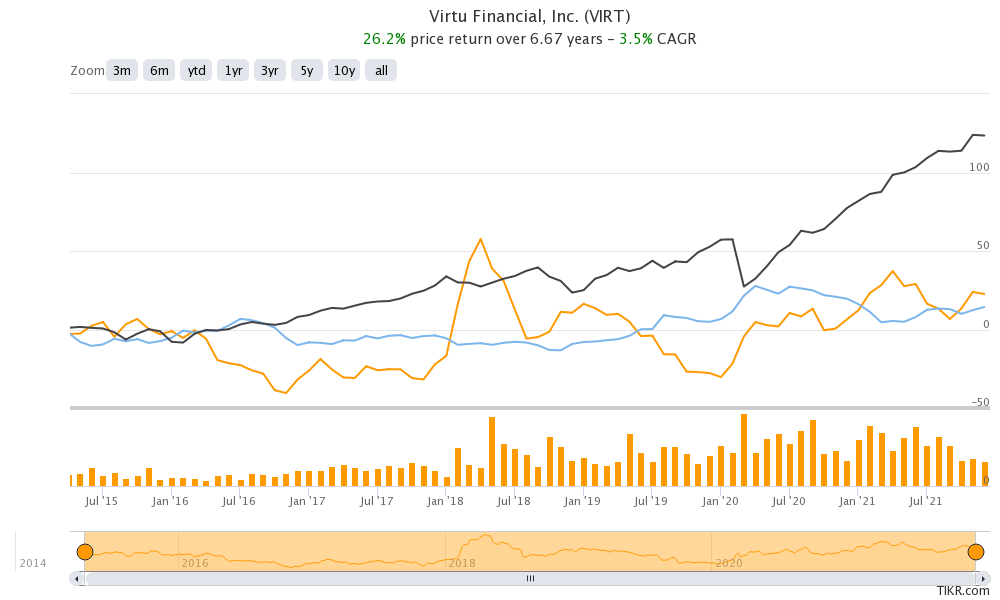Image resolution: width=1000 pixels, height=600 pixels.
Task: Click the navigator scrollbar grip
Action: (530, 579)
